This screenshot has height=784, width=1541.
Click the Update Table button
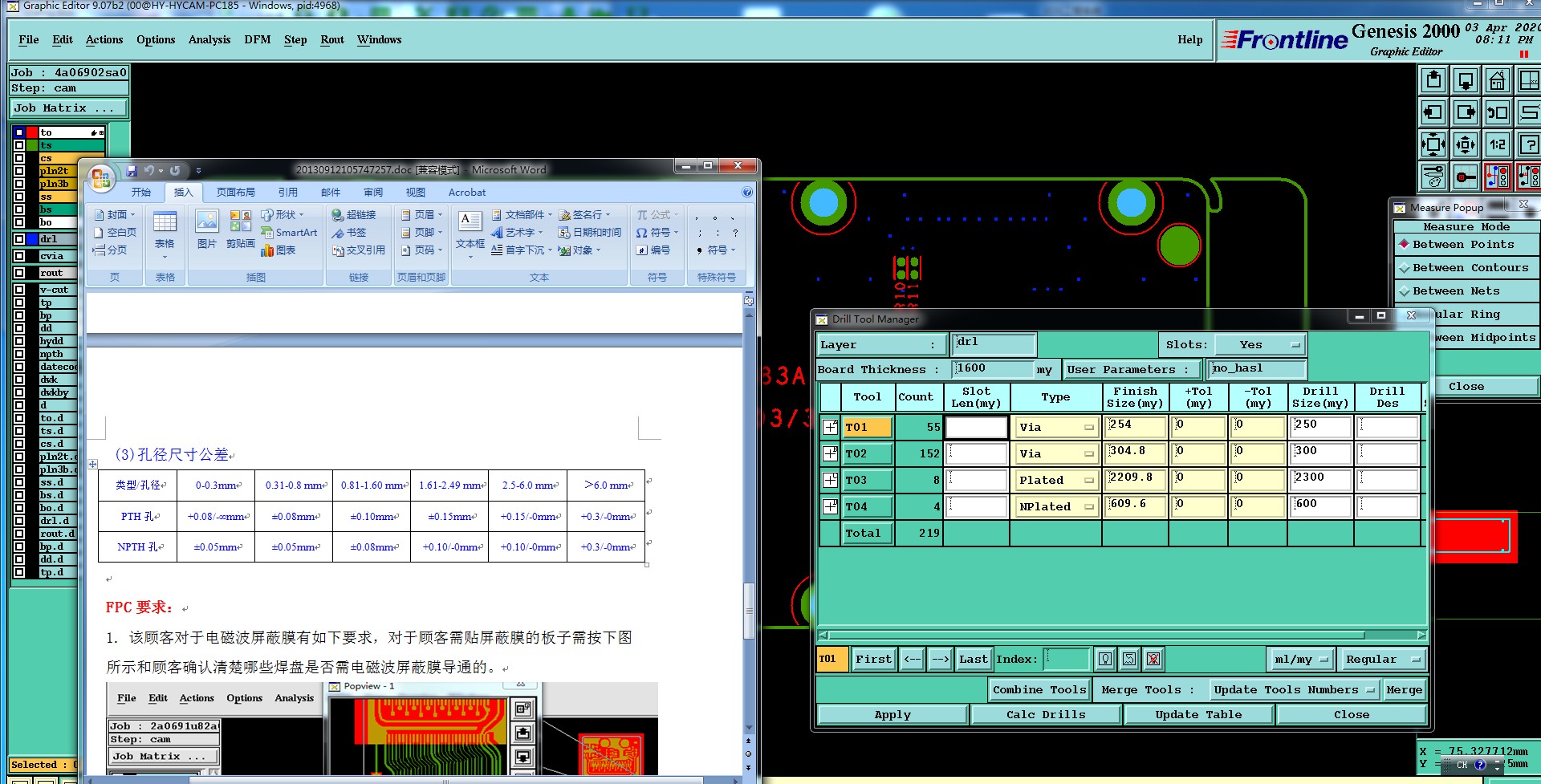(x=1198, y=715)
